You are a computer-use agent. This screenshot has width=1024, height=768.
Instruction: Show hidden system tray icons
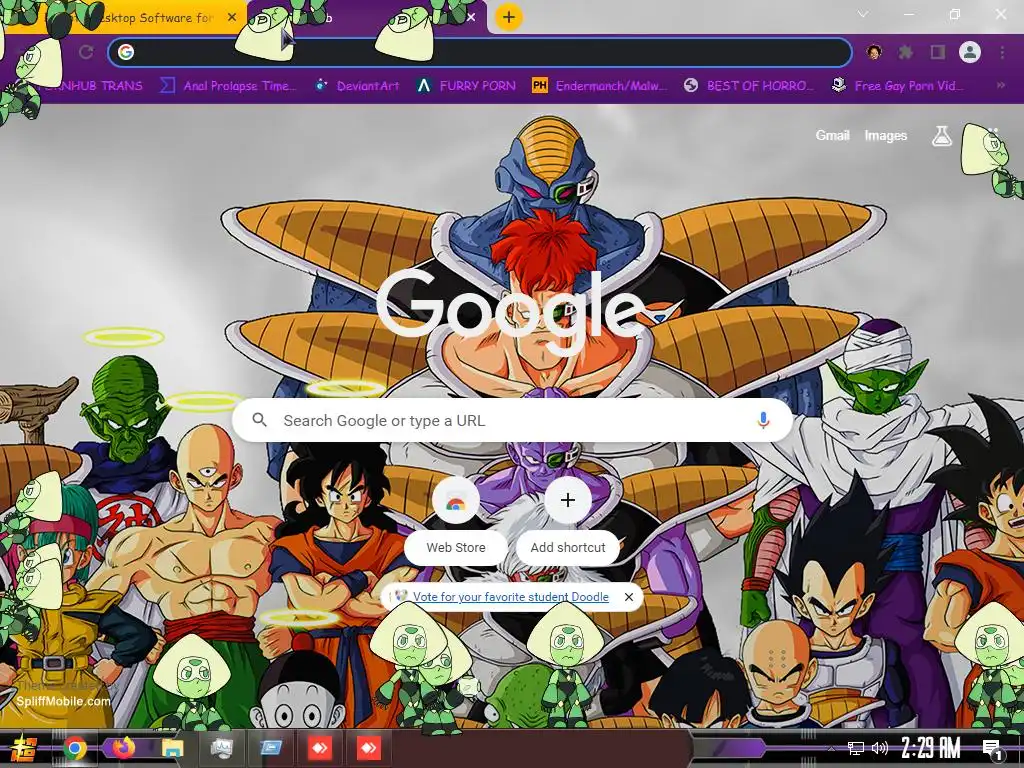click(x=831, y=748)
